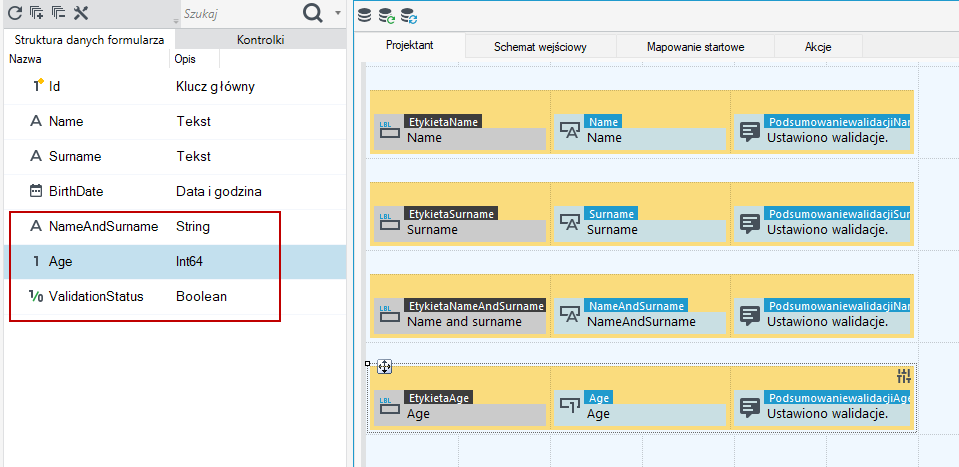Sort by the Nazwa column header
Screen dimensions: 959x467
[x=87, y=60]
